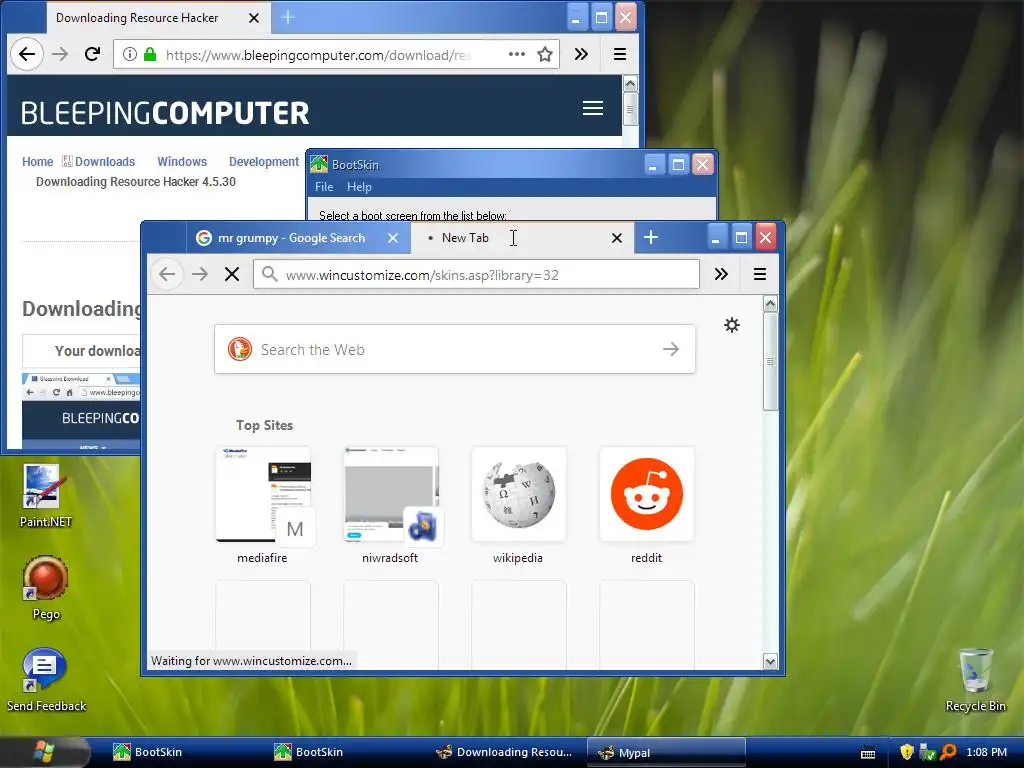The image size is (1024, 768).
Task: Click the BLEEPINGCOMPUTER site logo
Action: tap(165, 113)
